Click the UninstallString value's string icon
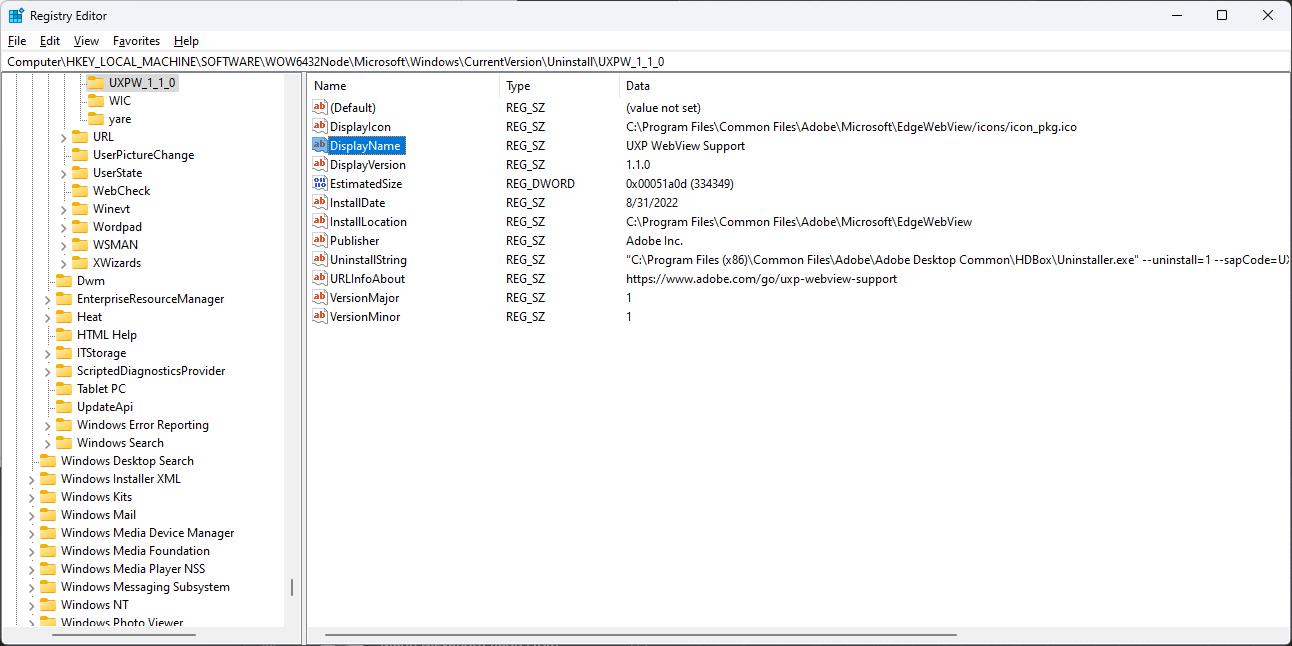This screenshot has height=646, width=1292. [320, 259]
